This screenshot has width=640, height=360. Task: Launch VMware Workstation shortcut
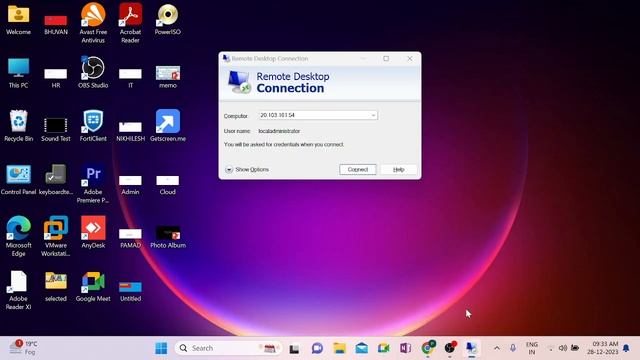coord(56,236)
